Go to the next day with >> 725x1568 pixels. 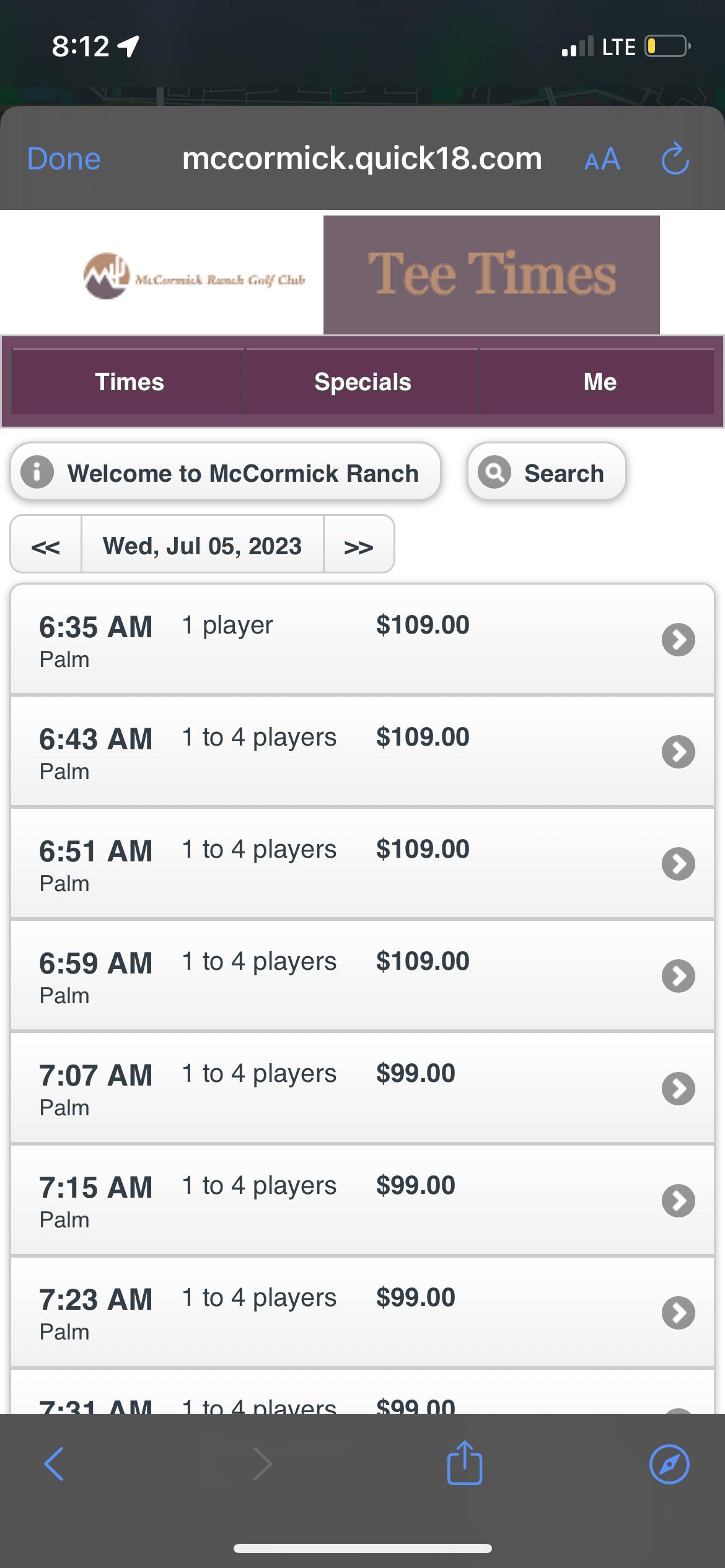tap(358, 545)
